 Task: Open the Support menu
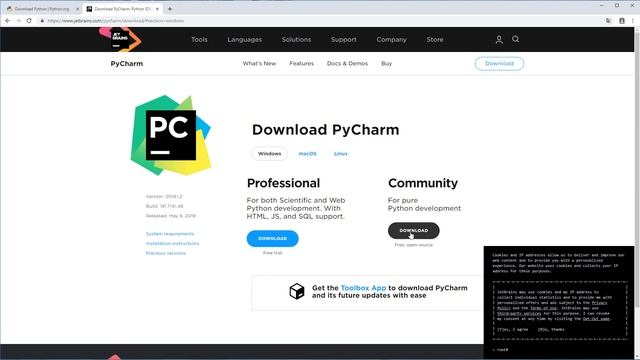click(x=344, y=40)
